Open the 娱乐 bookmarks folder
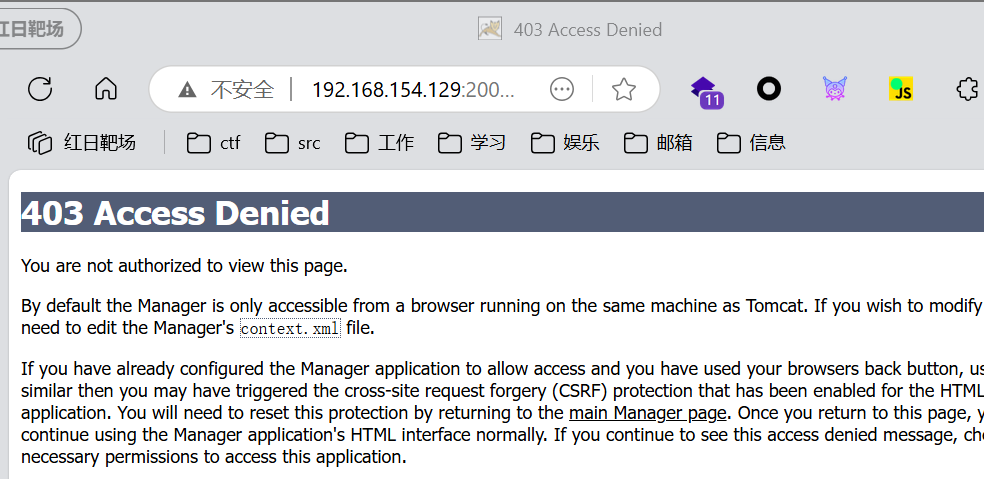This screenshot has width=984, height=479. (565, 143)
